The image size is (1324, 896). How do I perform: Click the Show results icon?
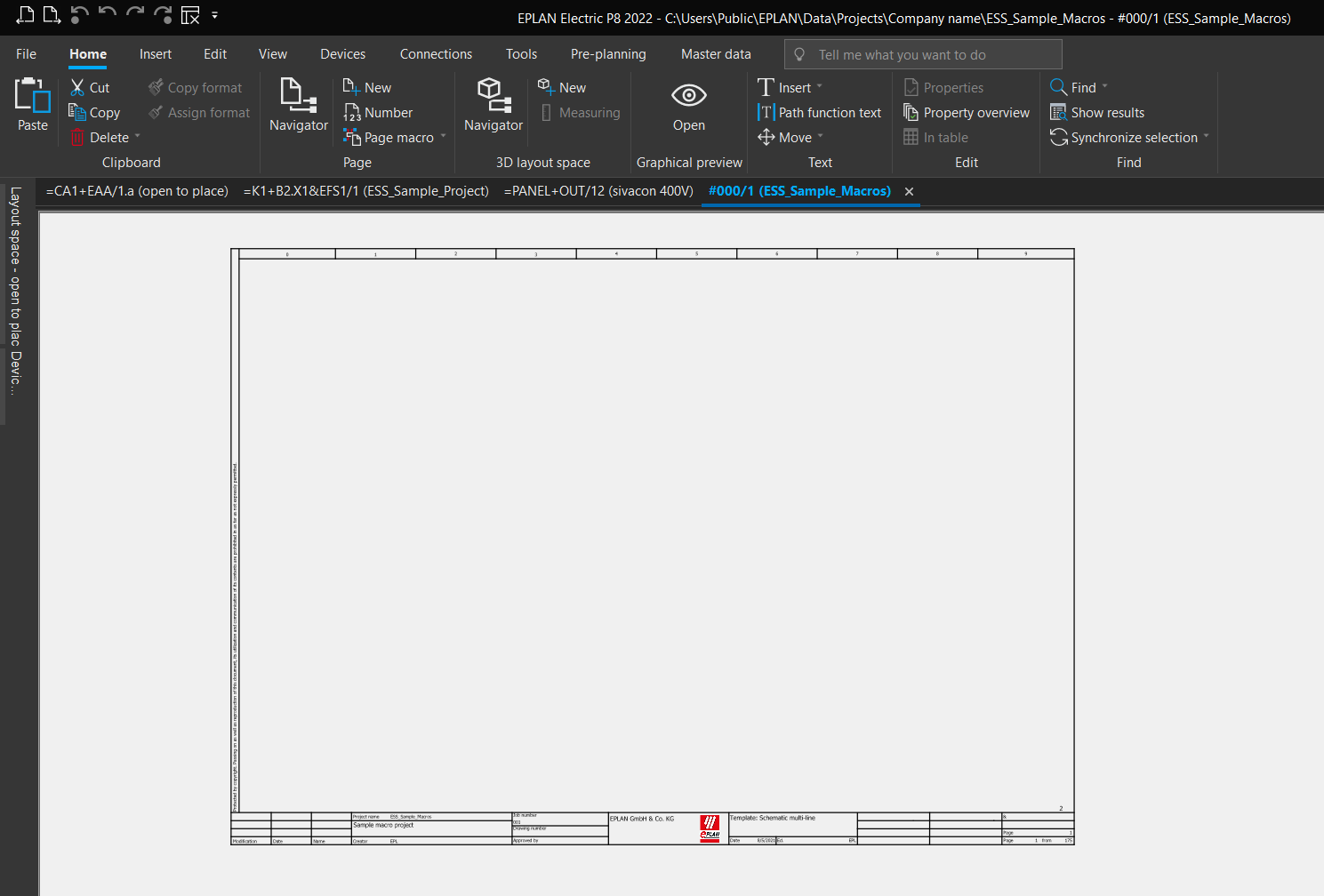click(x=1058, y=112)
